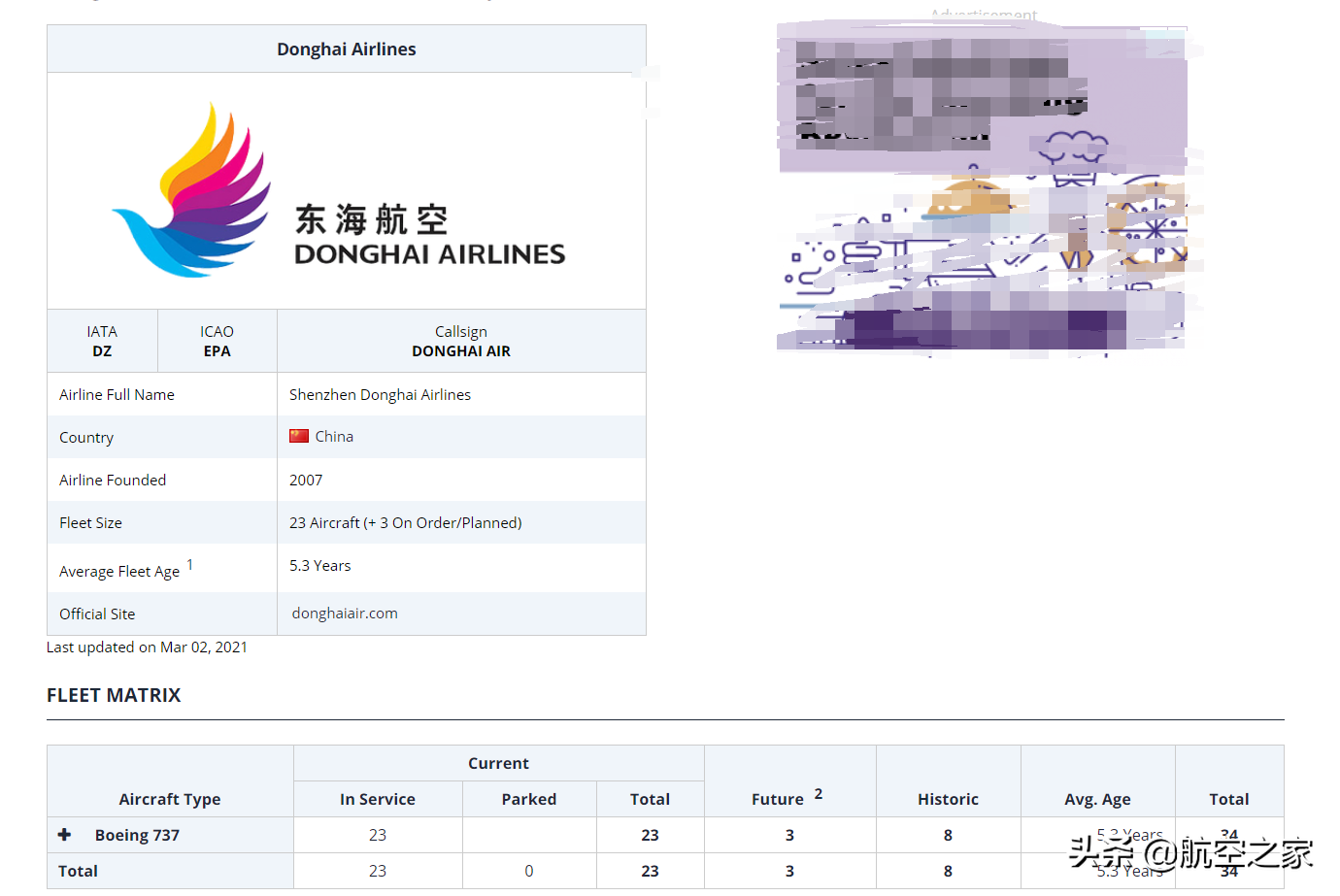Screen dimensions: 1340x896
Task: Click the 'Fleet Size' label
Action: (90, 523)
